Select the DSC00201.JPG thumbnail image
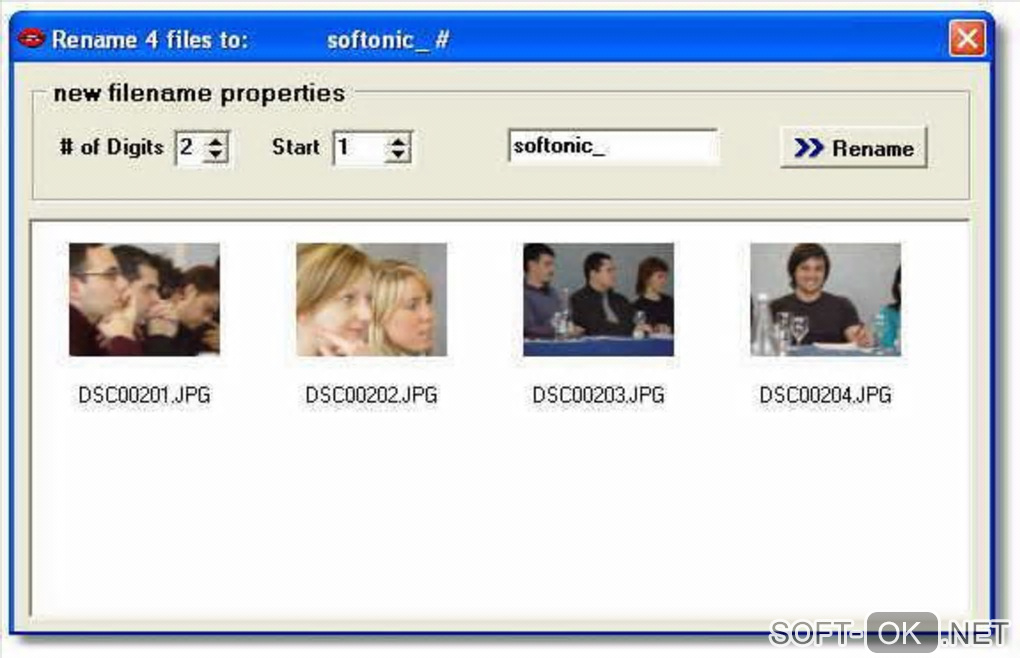 [144, 299]
